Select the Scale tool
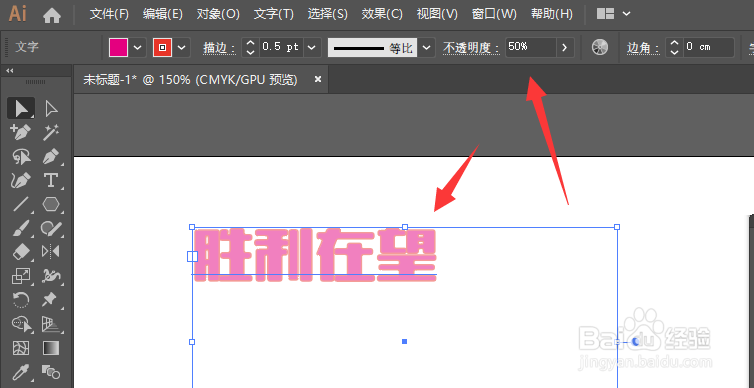 coord(21,276)
